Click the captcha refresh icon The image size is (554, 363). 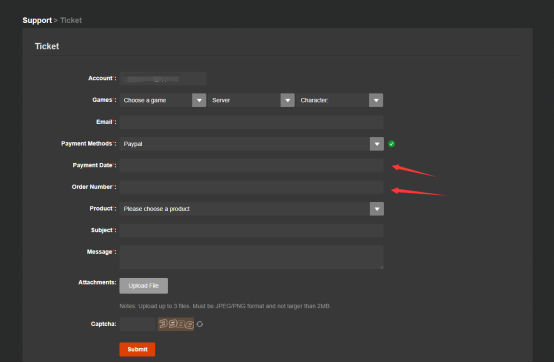click(x=200, y=324)
